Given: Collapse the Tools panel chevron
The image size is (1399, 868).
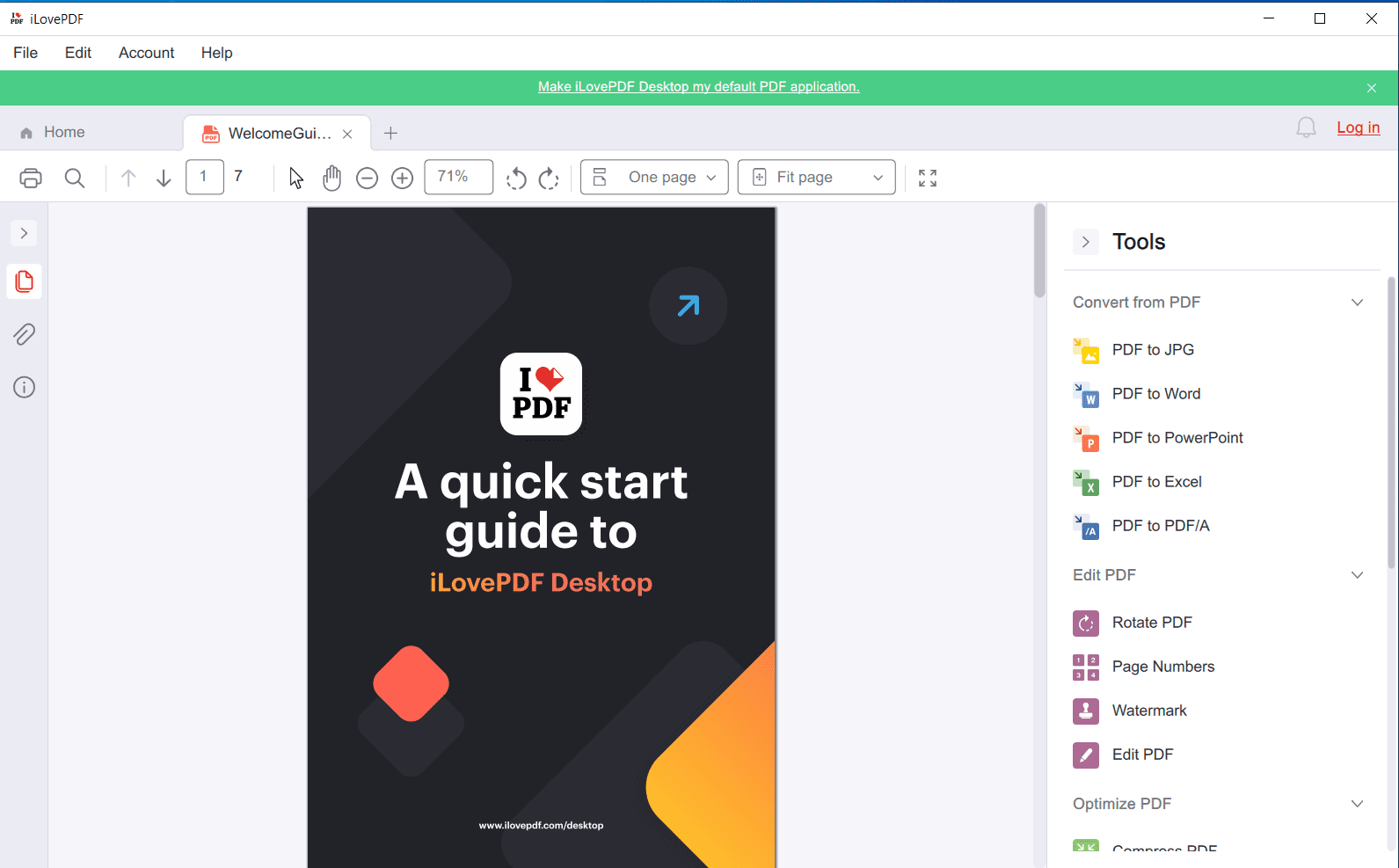Looking at the screenshot, I should pos(1086,242).
